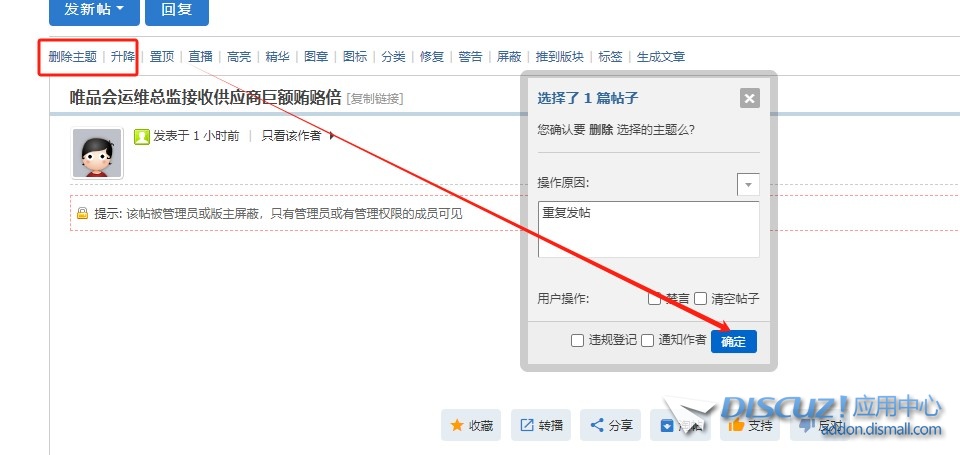Click the author avatar thumbnail

tap(97, 153)
